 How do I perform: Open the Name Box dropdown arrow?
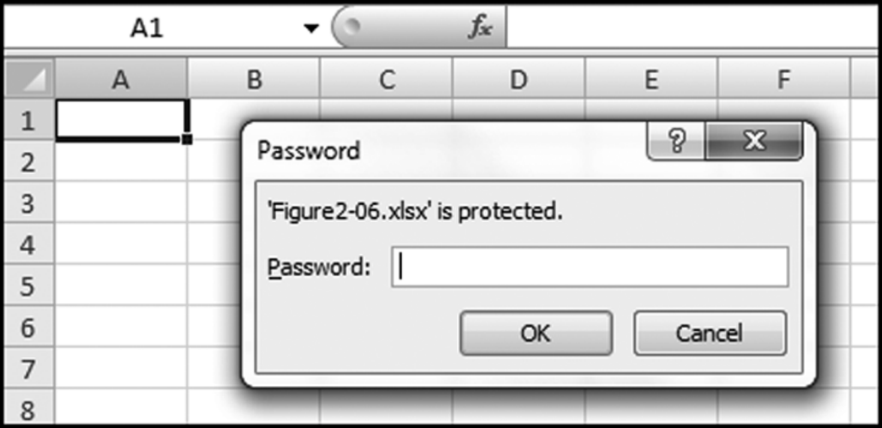310,29
